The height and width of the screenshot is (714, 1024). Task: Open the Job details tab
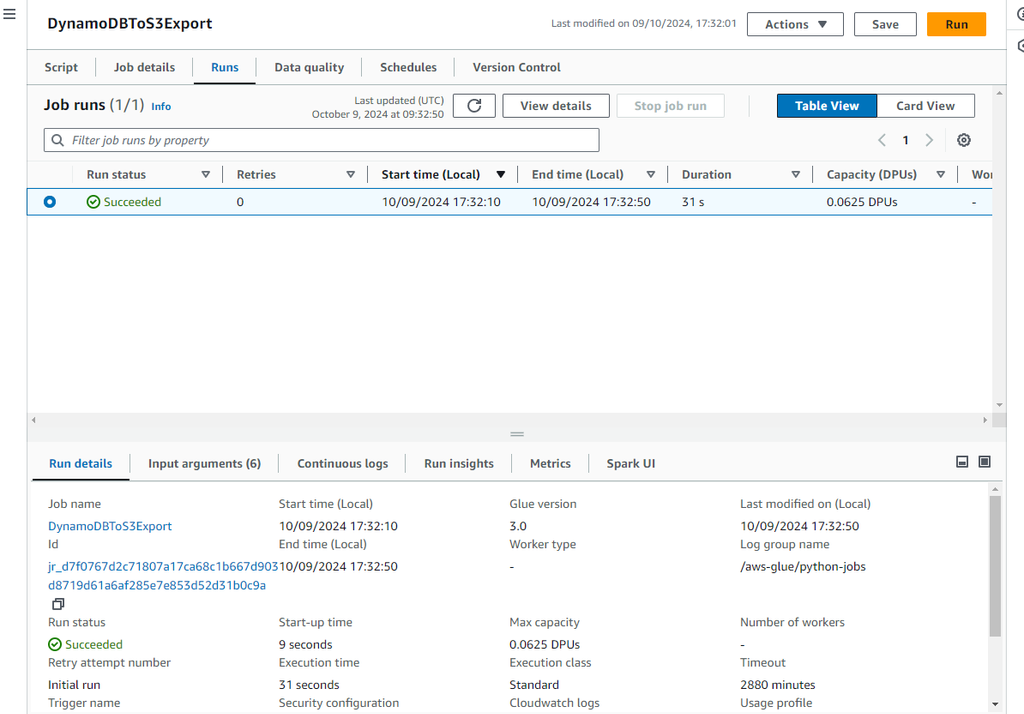tap(144, 67)
